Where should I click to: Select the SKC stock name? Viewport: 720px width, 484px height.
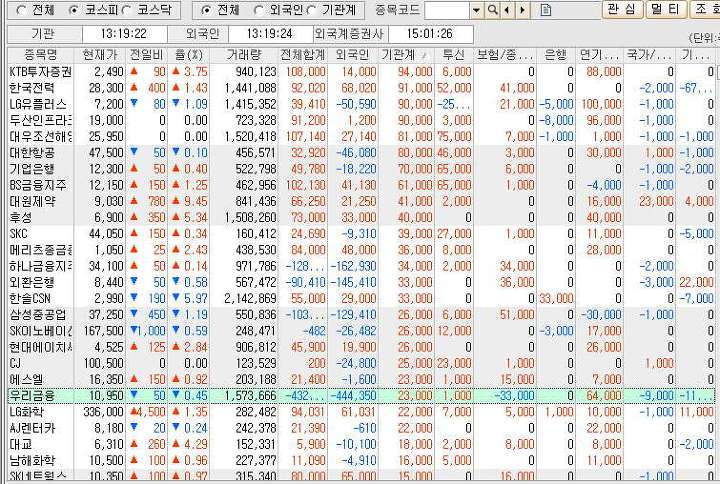[18, 234]
